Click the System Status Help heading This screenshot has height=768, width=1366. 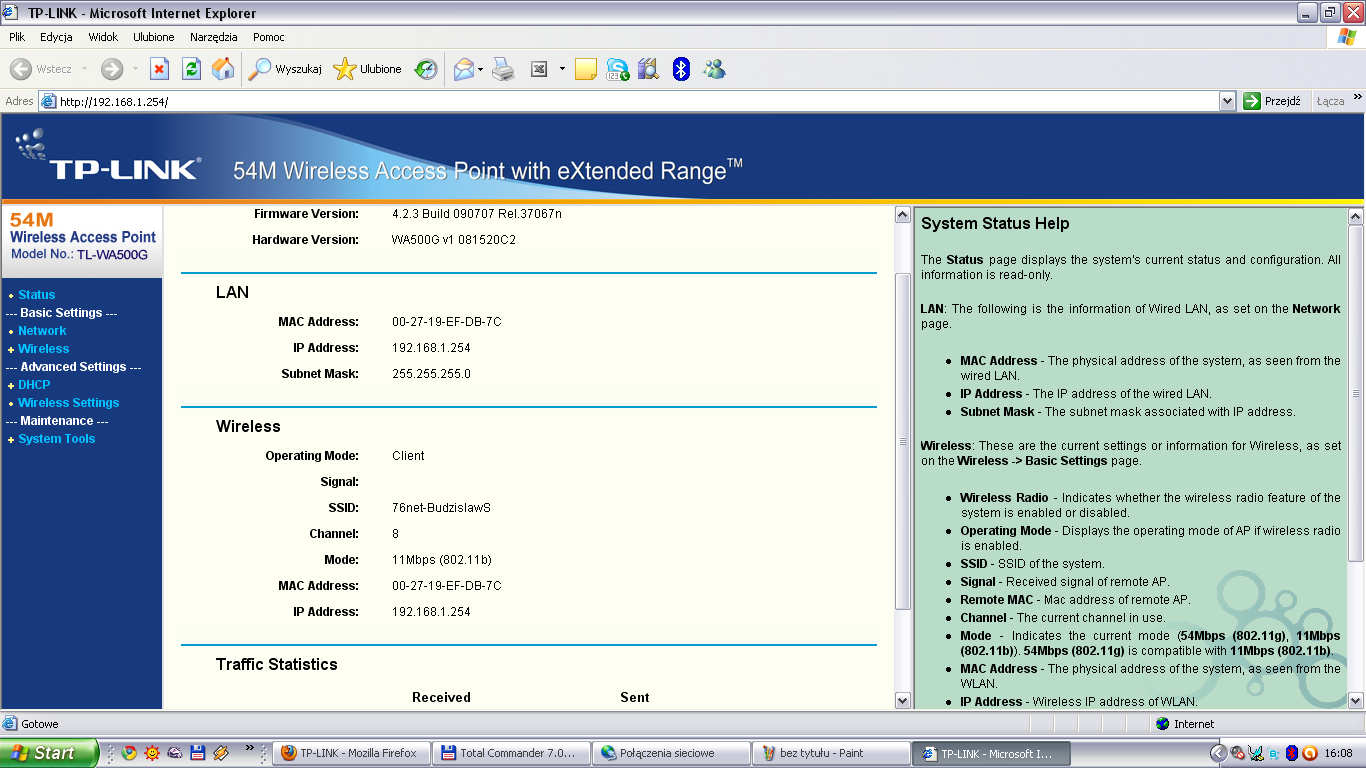point(995,224)
